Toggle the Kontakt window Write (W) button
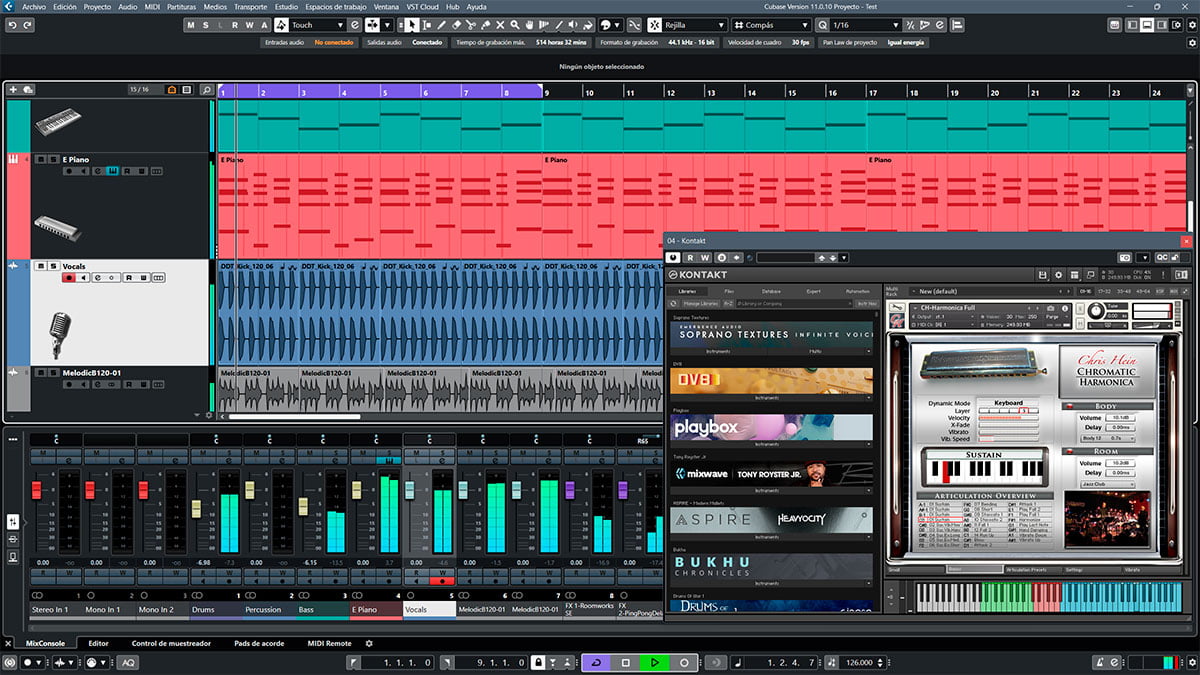The height and width of the screenshot is (675, 1200). coord(703,257)
